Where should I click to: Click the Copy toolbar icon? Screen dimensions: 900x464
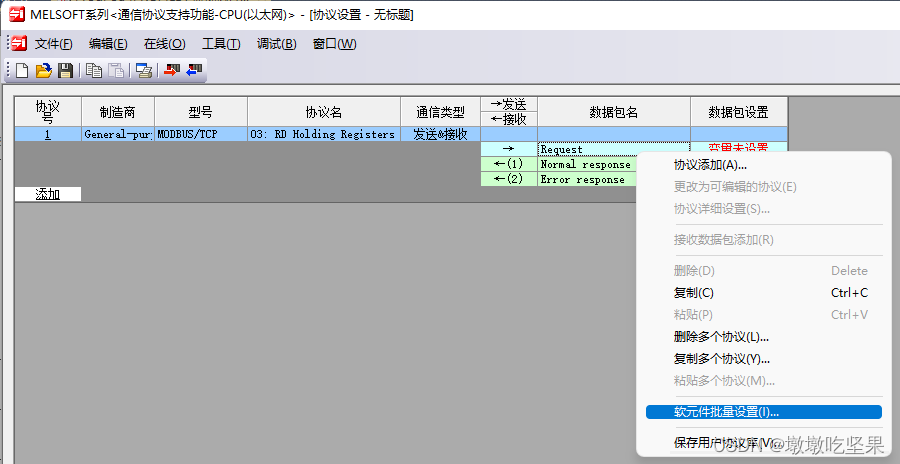(94, 71)
